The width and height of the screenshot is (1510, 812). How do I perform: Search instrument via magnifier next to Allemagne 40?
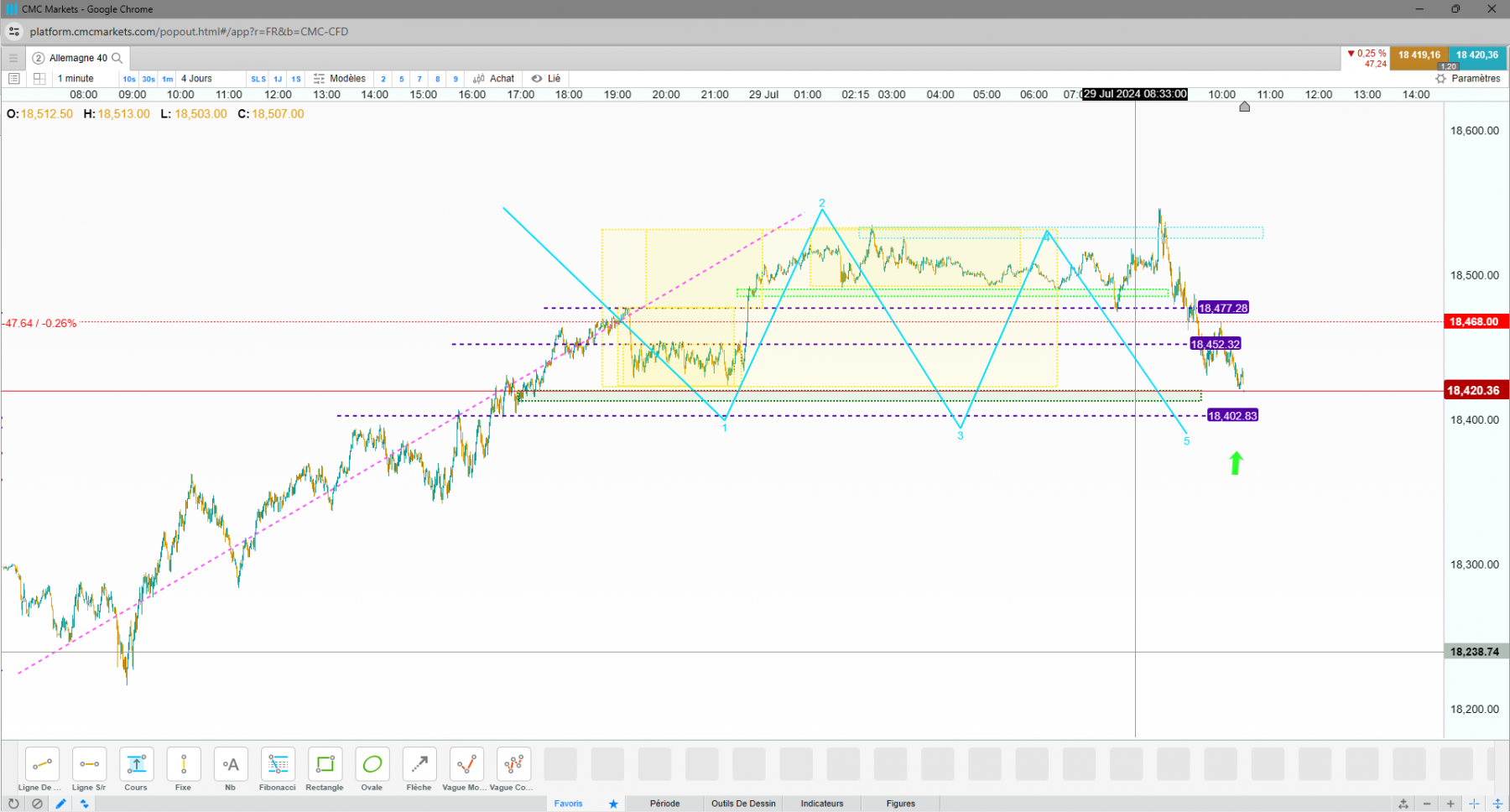(117, 58)
